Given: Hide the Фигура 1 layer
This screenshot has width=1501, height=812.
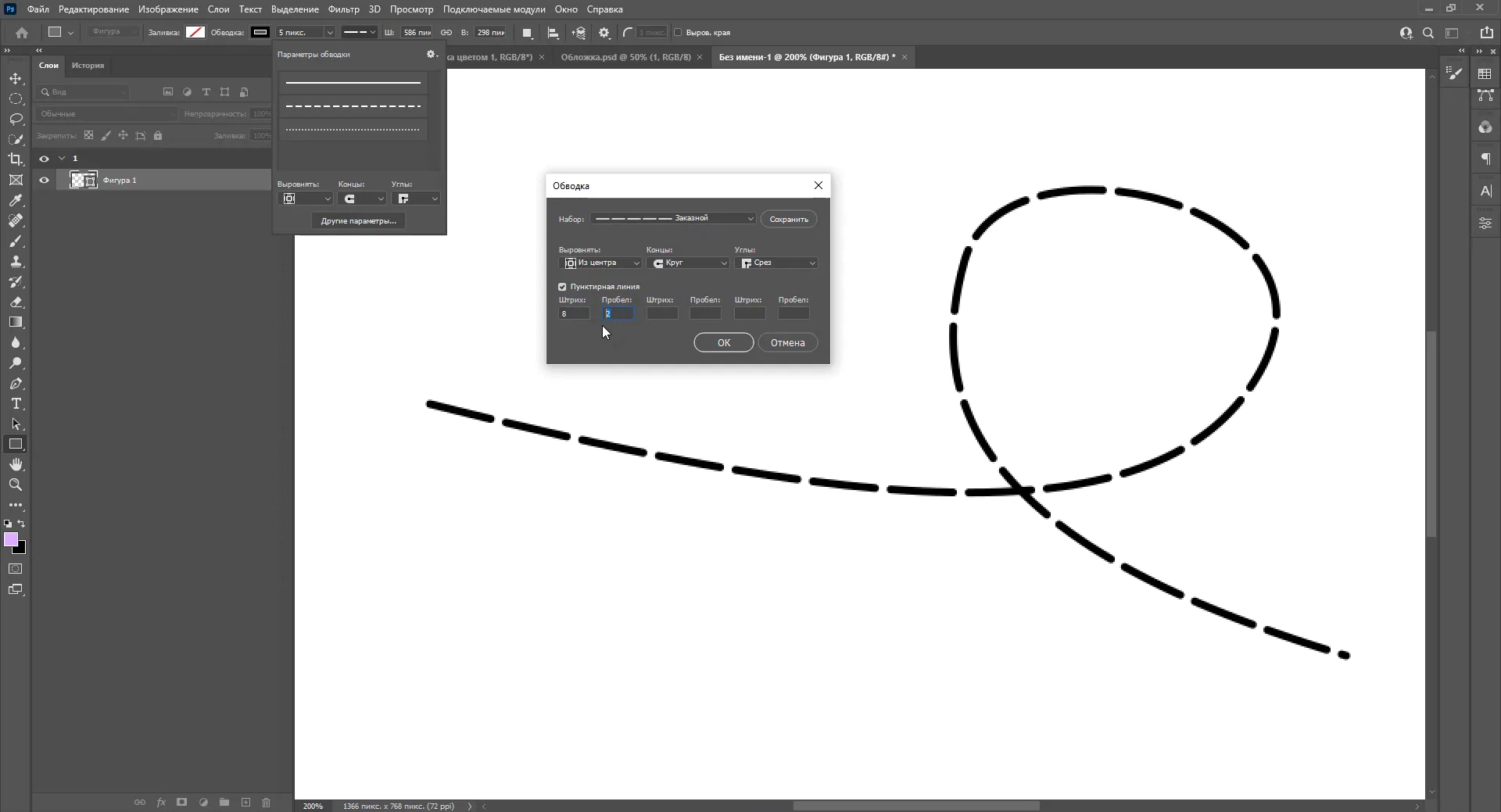Looking at the screenshot, I should tap(44, 181).
